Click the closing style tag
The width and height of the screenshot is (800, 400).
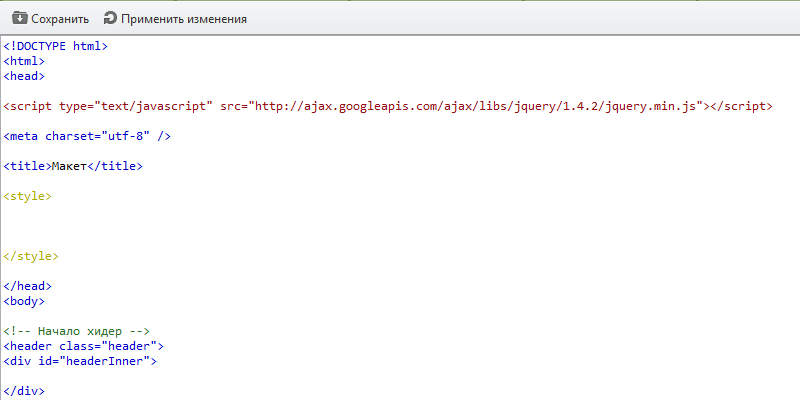[31, 256]
